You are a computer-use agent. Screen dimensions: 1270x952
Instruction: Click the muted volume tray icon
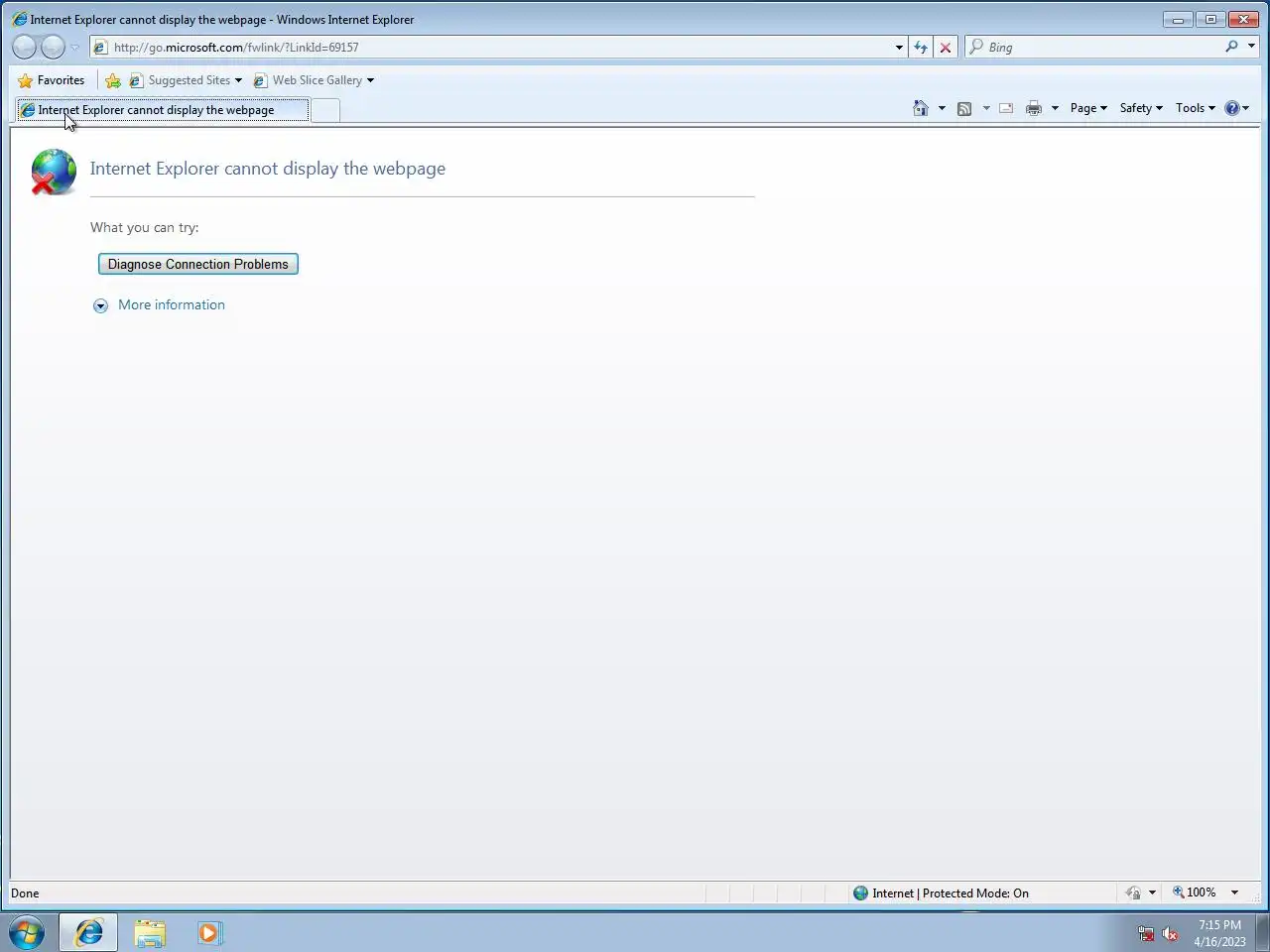1170,933
